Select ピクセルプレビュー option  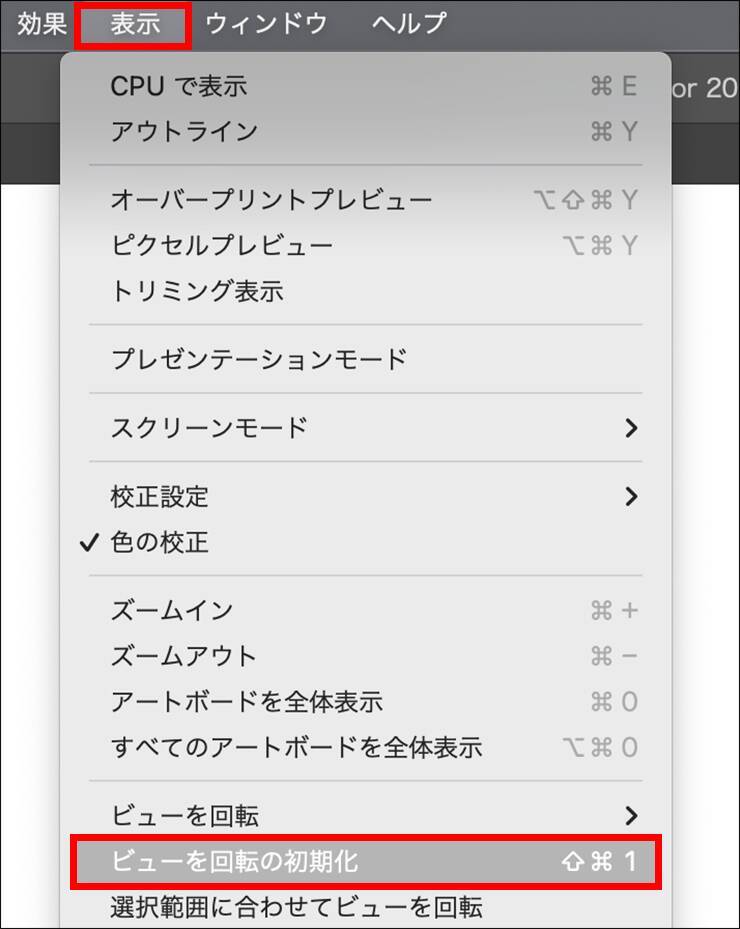(x=366, y=245)
